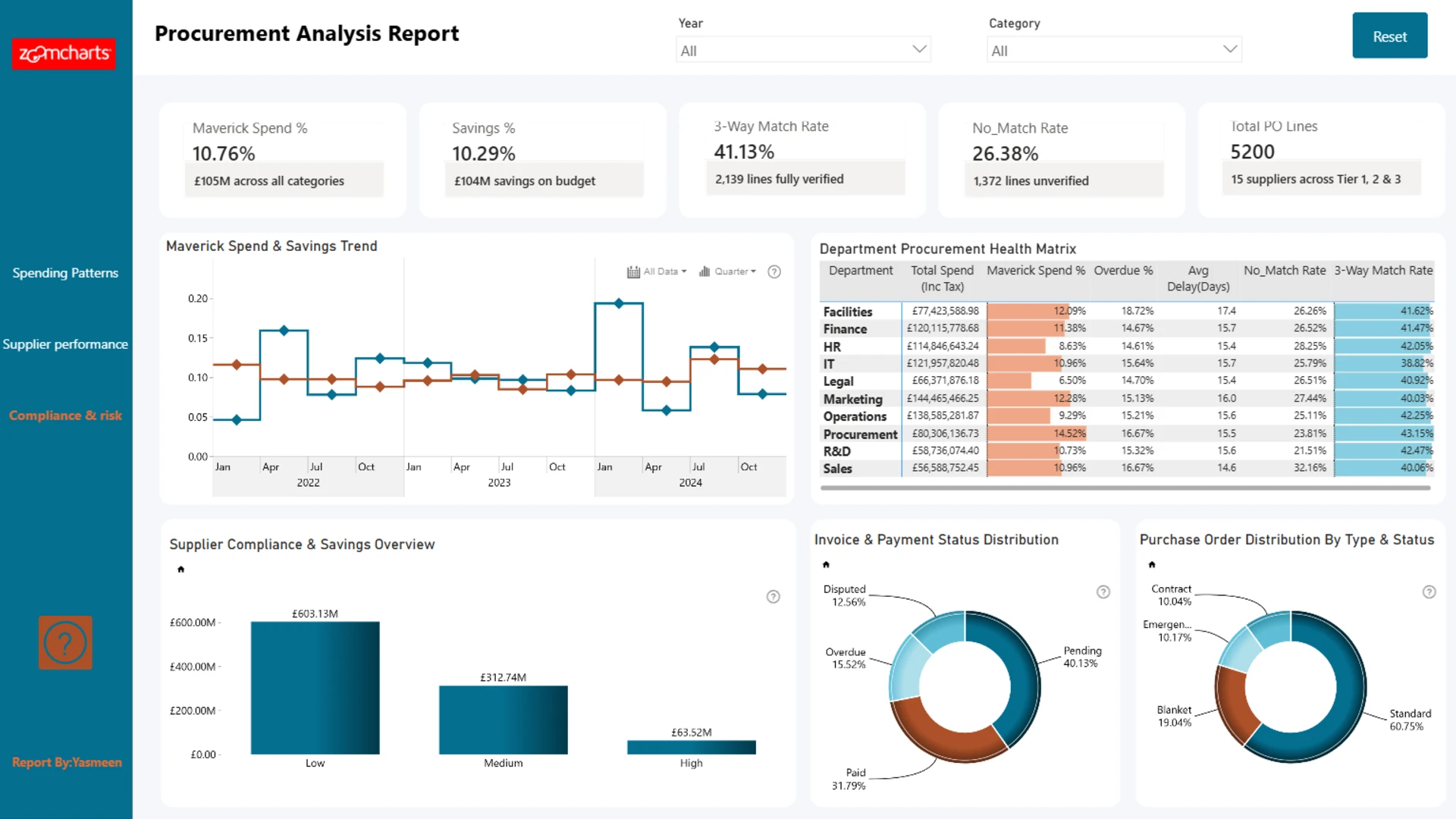Open help for Invoice & Payment chart
The width and height of the screenshot is (1456, 819).
[1103, 592]
